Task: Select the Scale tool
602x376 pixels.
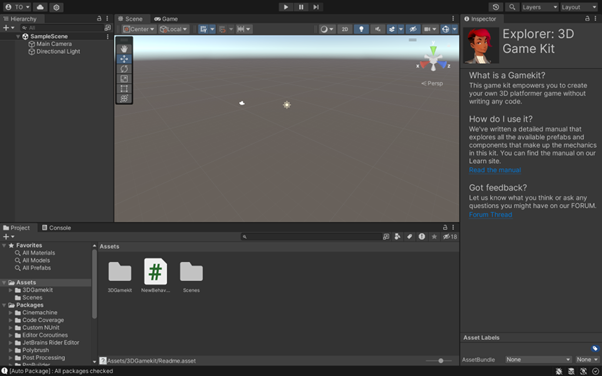Action: coord(124,79)
